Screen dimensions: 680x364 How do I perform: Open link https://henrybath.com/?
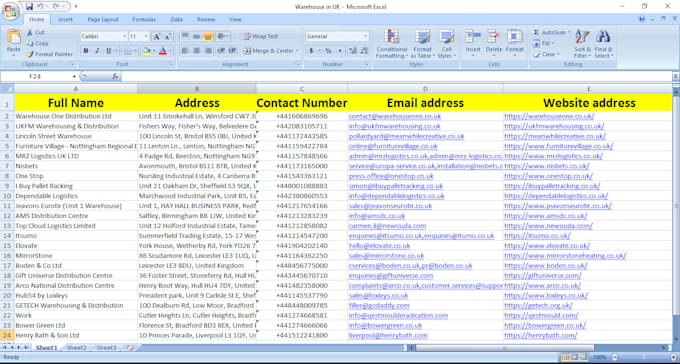coord(541,335)
